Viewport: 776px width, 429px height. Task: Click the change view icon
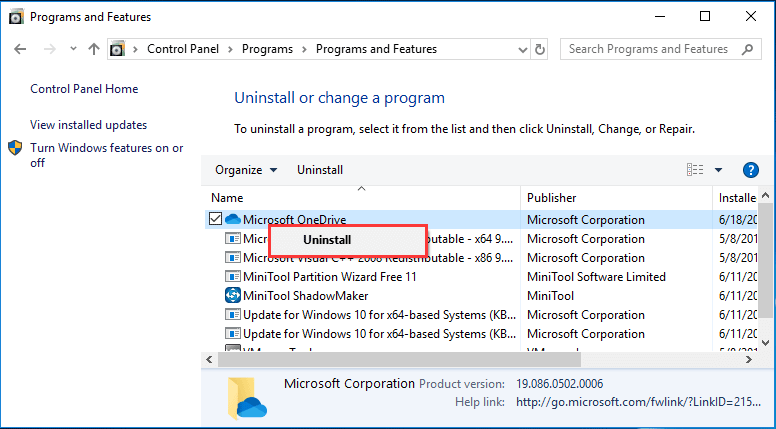(x=695, y=170)
